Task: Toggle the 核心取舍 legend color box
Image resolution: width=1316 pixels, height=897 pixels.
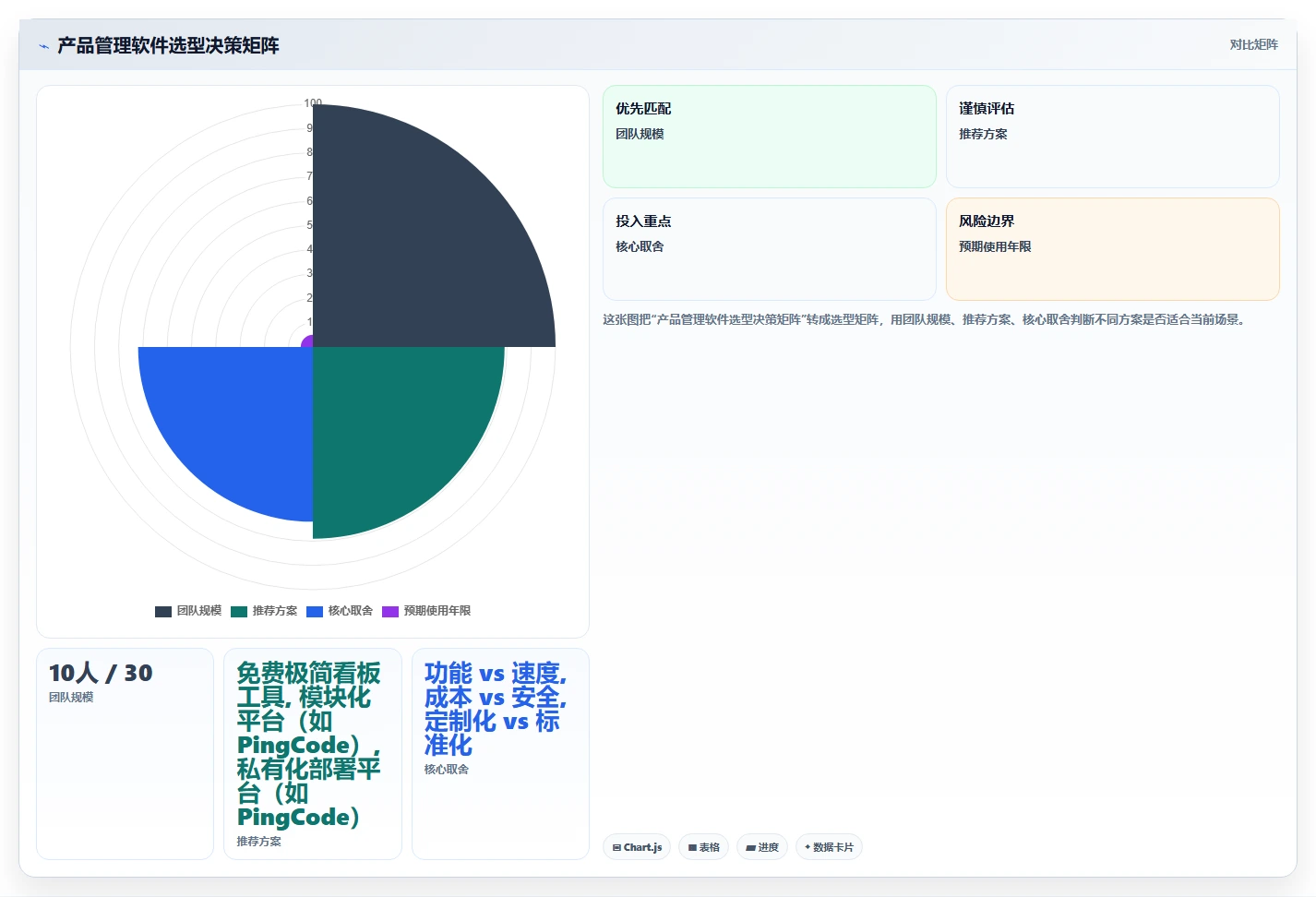Action: coord(315,611)
